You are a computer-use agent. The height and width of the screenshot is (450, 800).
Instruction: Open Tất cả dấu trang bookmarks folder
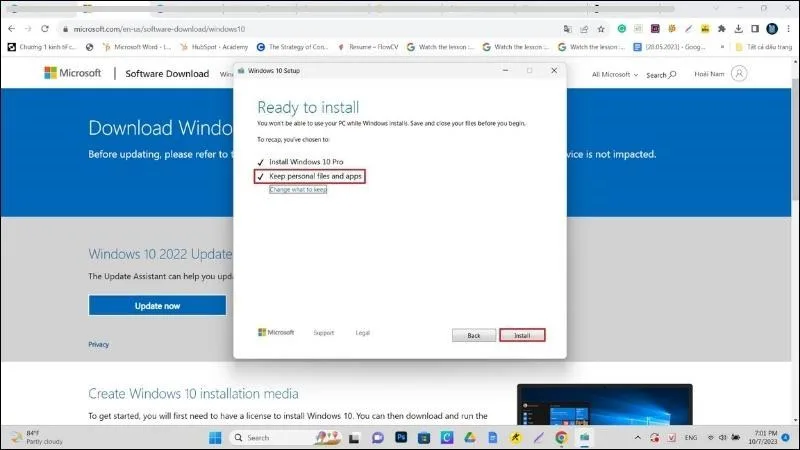(763, 47)
